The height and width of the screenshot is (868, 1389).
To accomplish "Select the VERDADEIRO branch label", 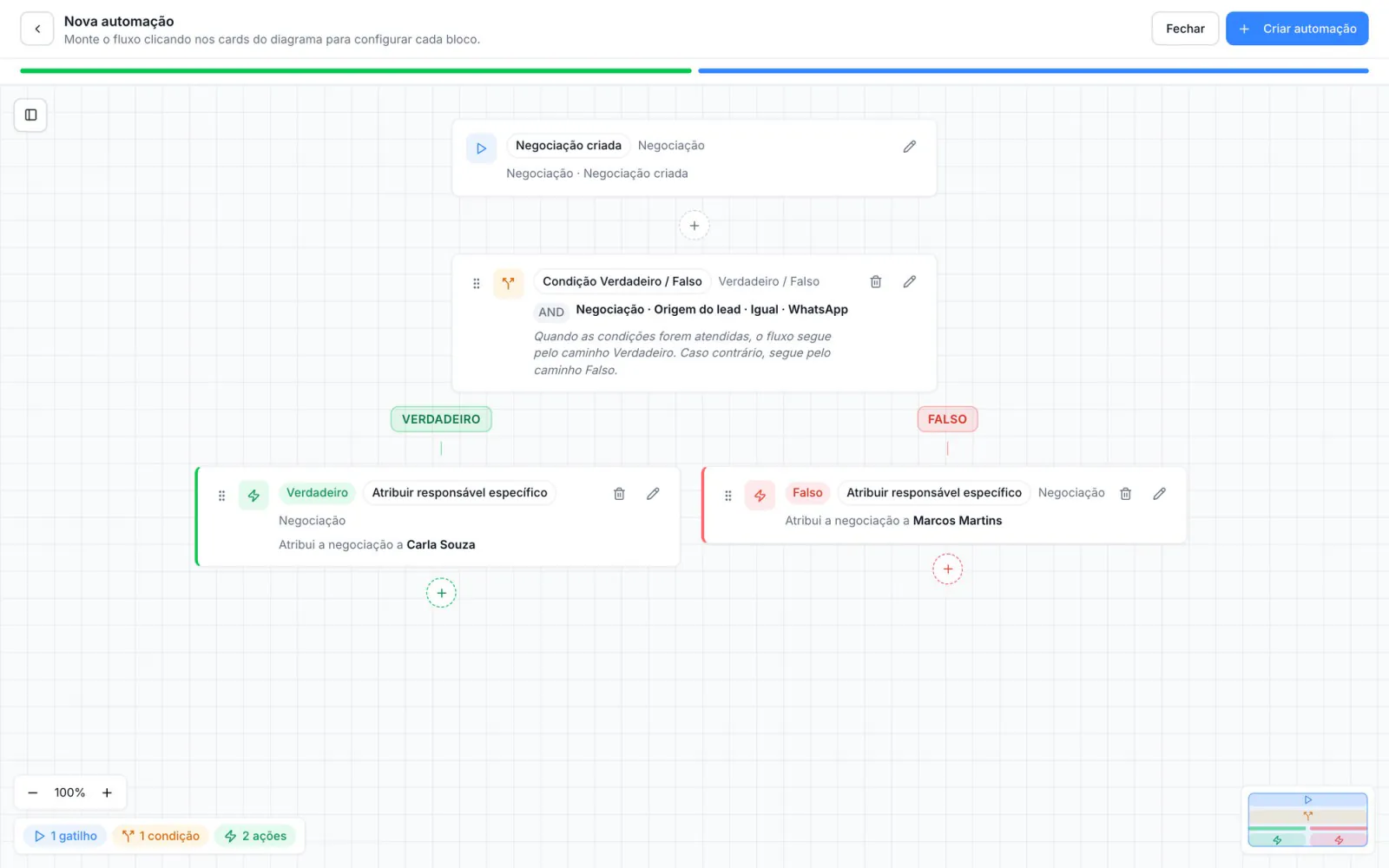I will coord(441,419).
